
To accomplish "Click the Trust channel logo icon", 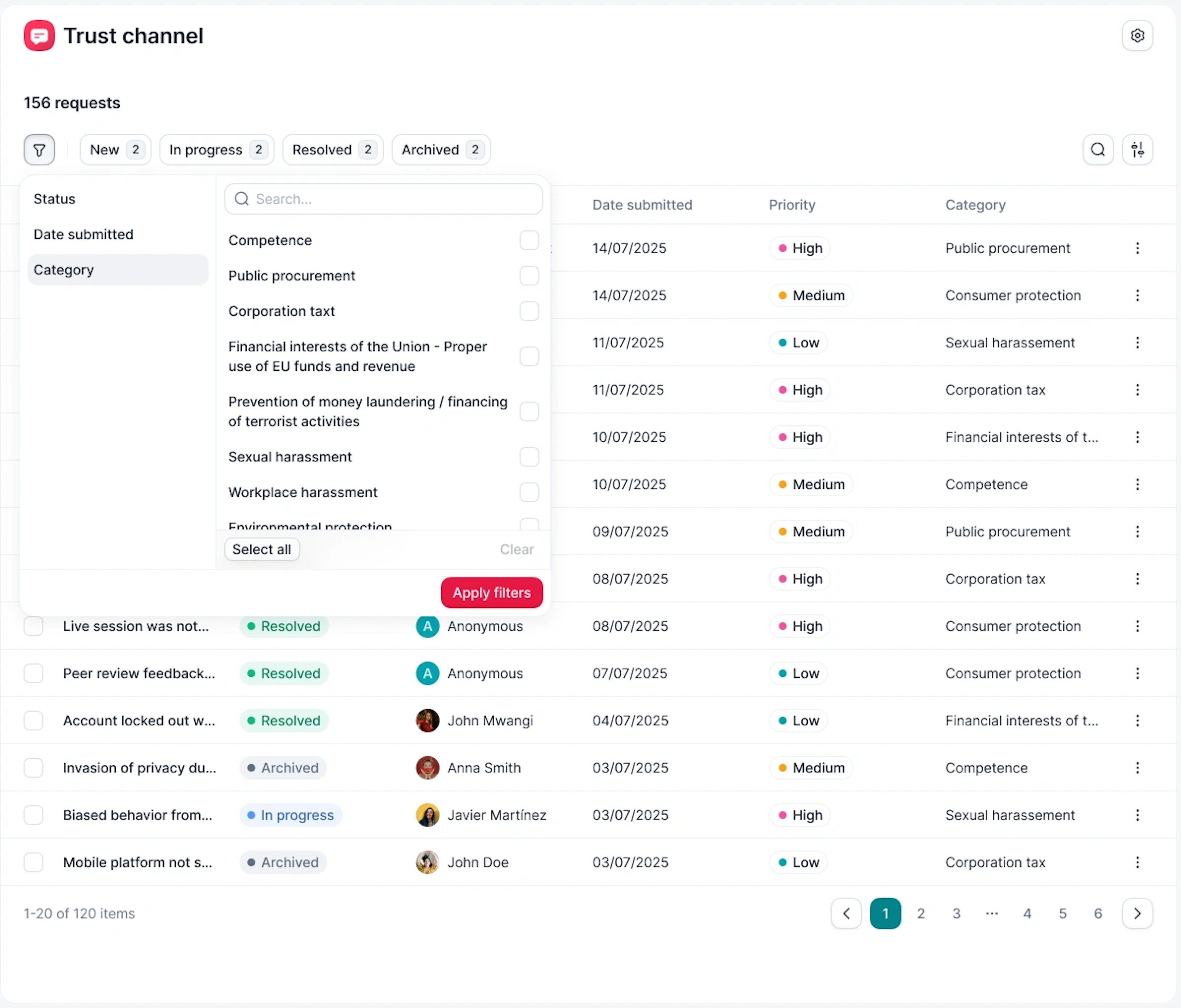I will [x=39, y=36].
